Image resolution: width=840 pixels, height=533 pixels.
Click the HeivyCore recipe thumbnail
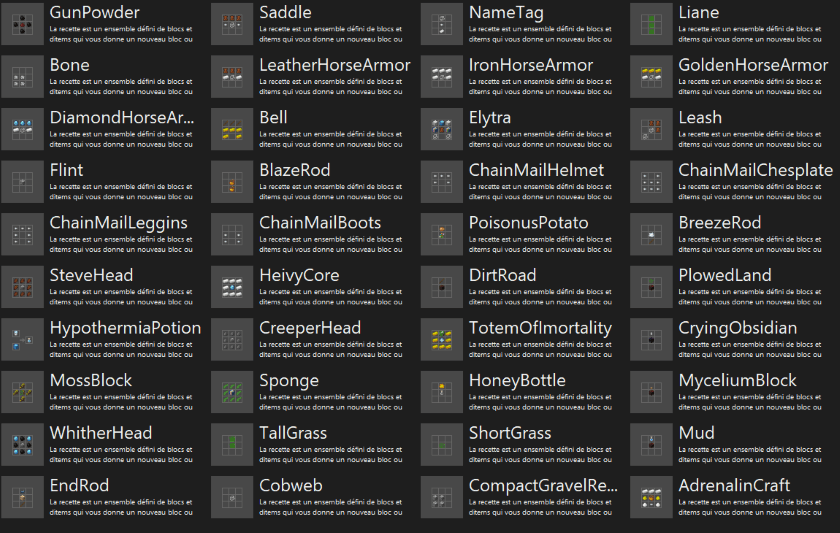[x=232, y=287]
